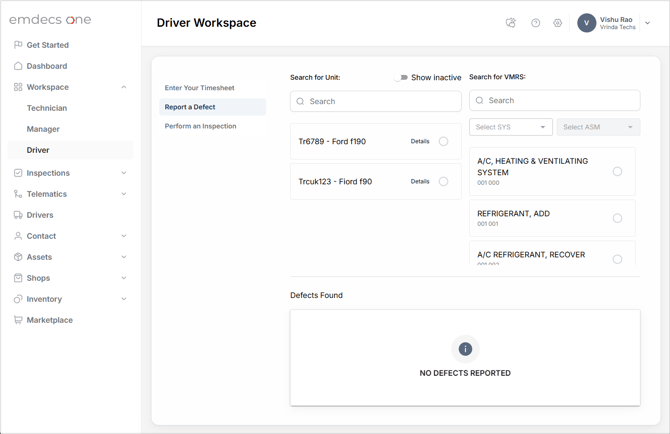Click the Drivers truck icon
The width and height of the screenshot is (670, 434).
pos(18,214)
